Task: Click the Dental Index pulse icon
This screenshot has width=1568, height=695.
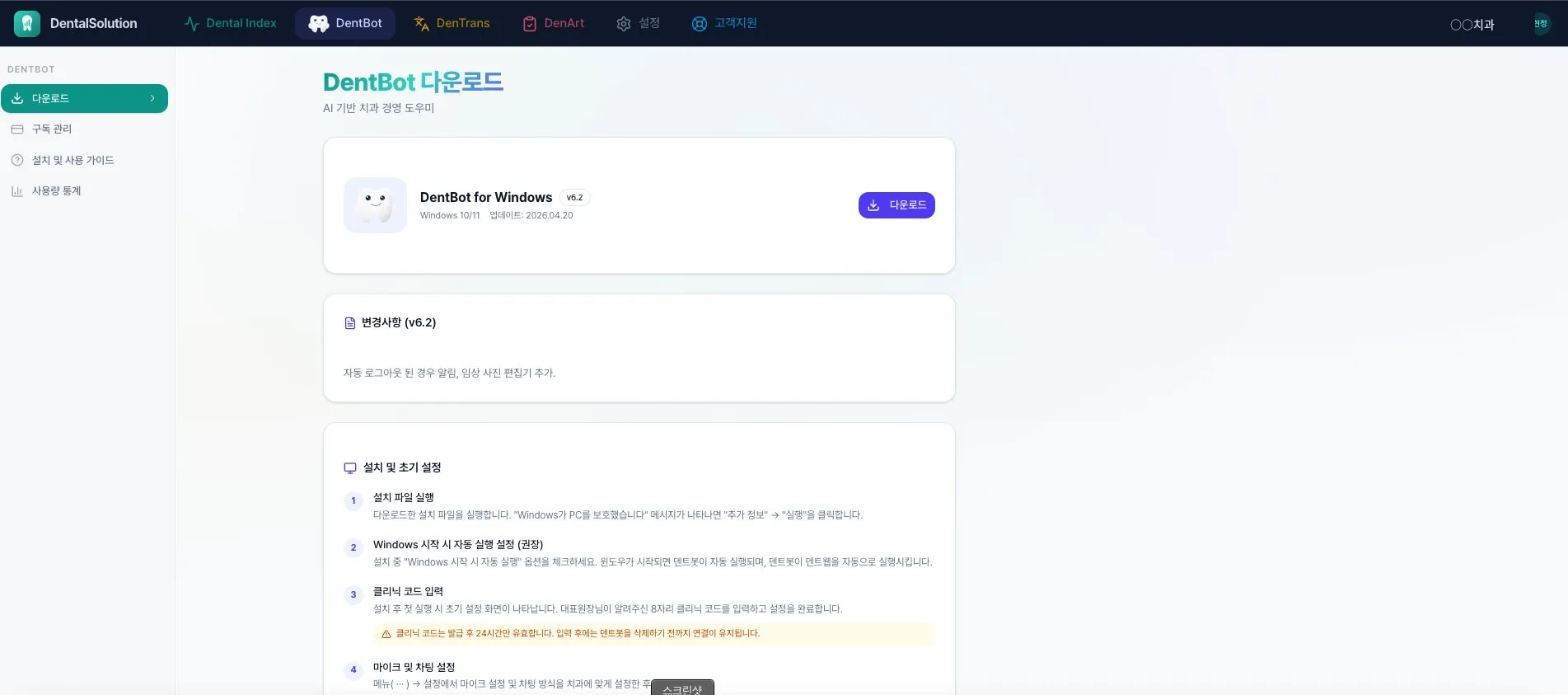Action: point(192,24)
